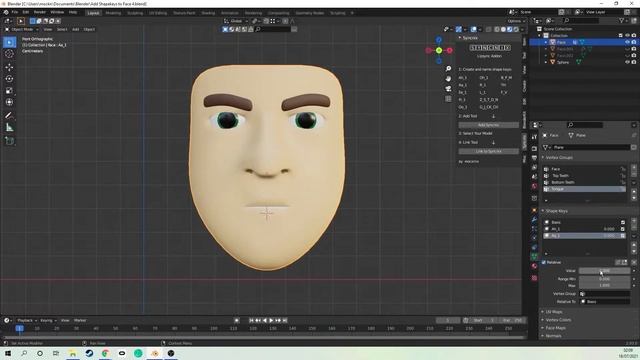This screenshot has width=640, height=360.
Task: Switch perspective/orthographic grid icon
Action: (x=448, y=99)
